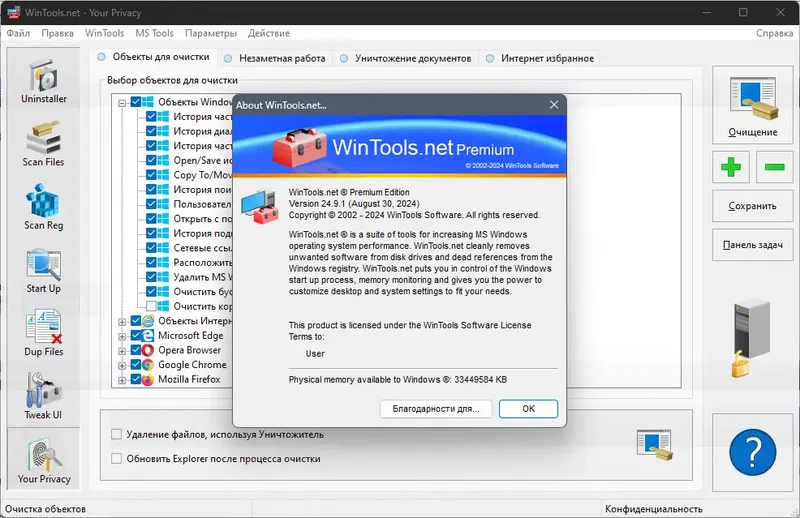This screenshot has height=518, width=800.
Task: Click Очистка объектов status bar text
Action: point(45,509)
